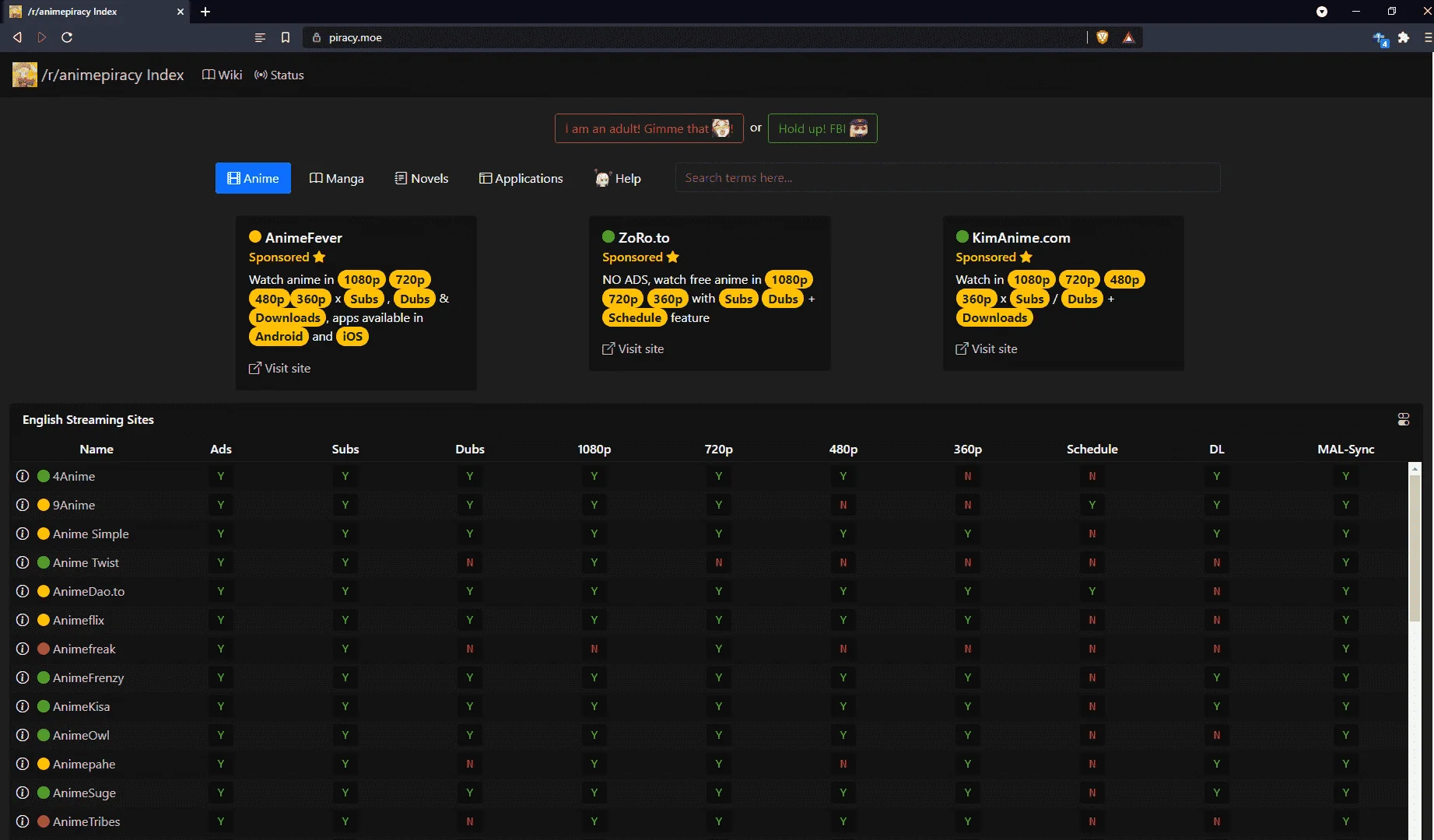Click the info icon beside AnimeFrenzy

point(23,677)
